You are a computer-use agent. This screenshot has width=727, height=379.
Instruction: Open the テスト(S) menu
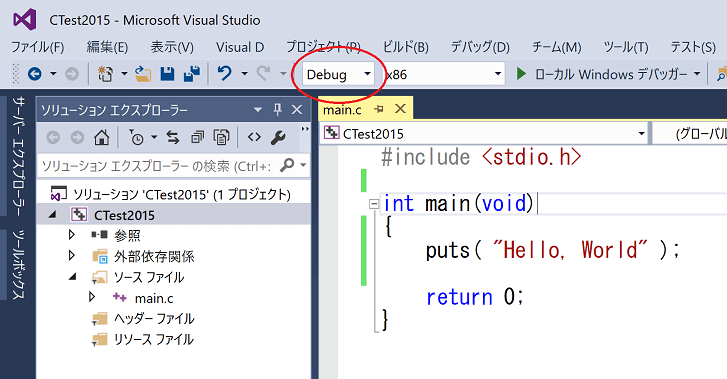[693, 47]
